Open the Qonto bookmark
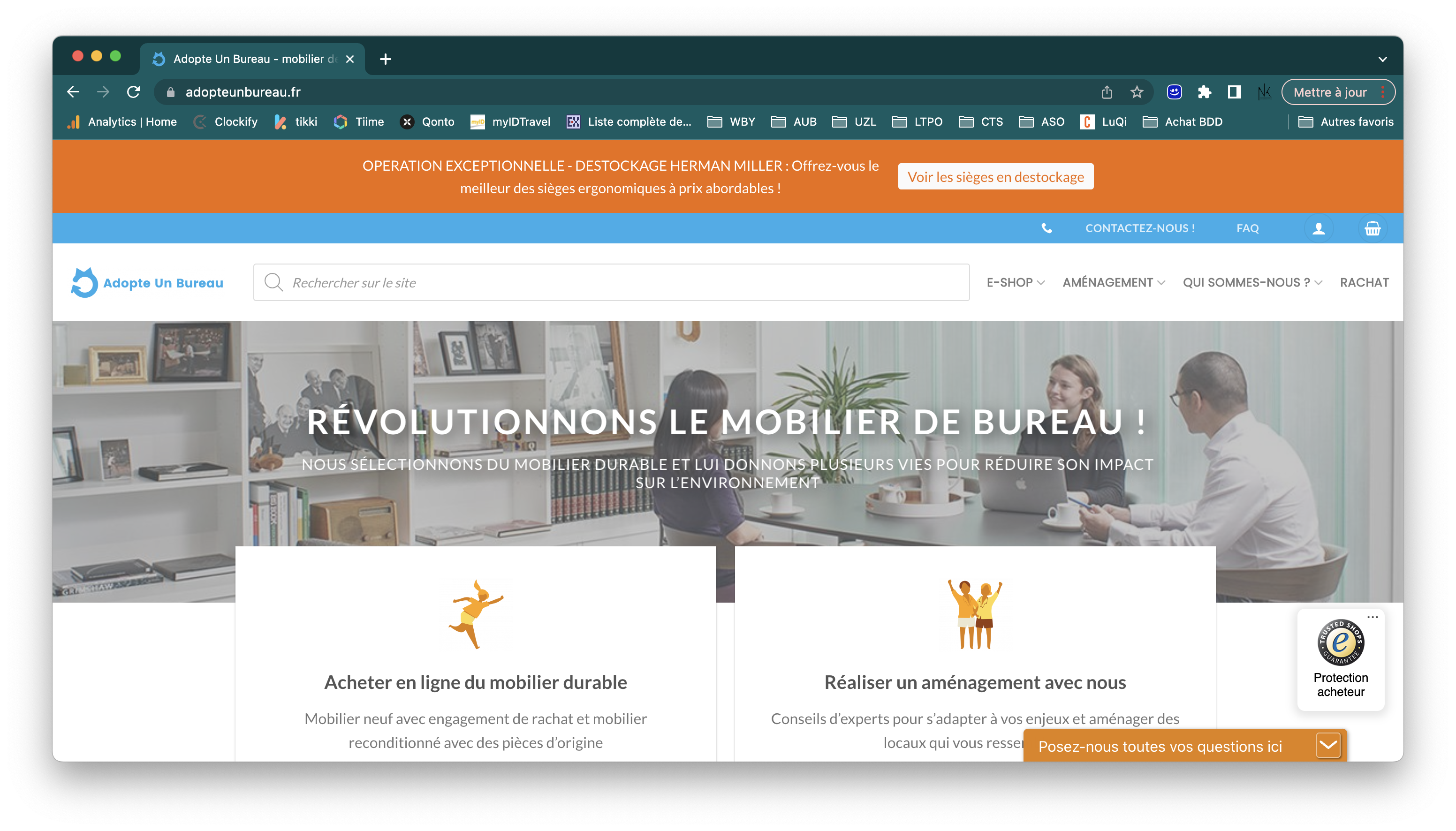Screen dimensions: 1456x831 point(427,121)
